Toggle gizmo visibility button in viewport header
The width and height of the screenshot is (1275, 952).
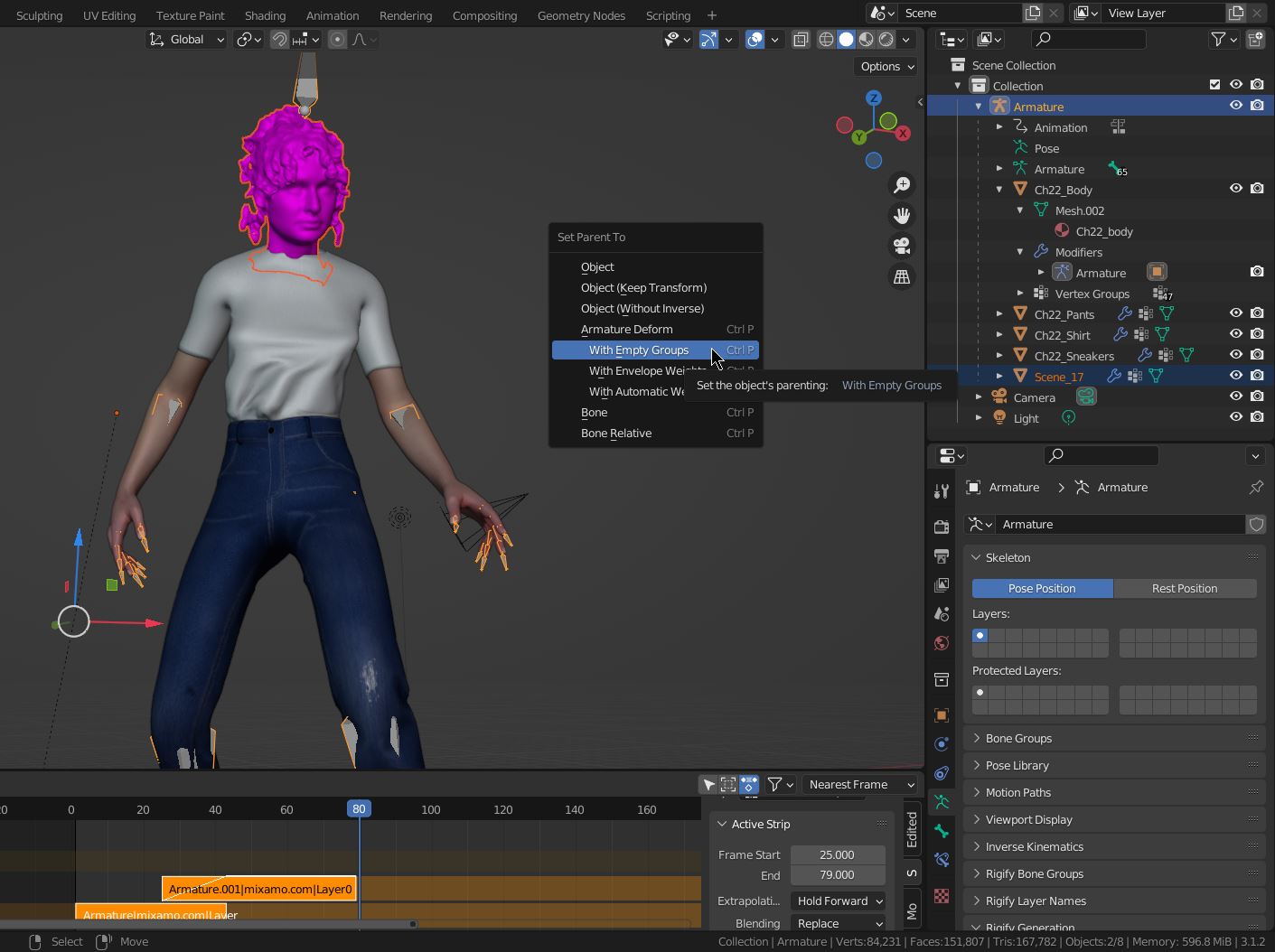pos(708,39)
